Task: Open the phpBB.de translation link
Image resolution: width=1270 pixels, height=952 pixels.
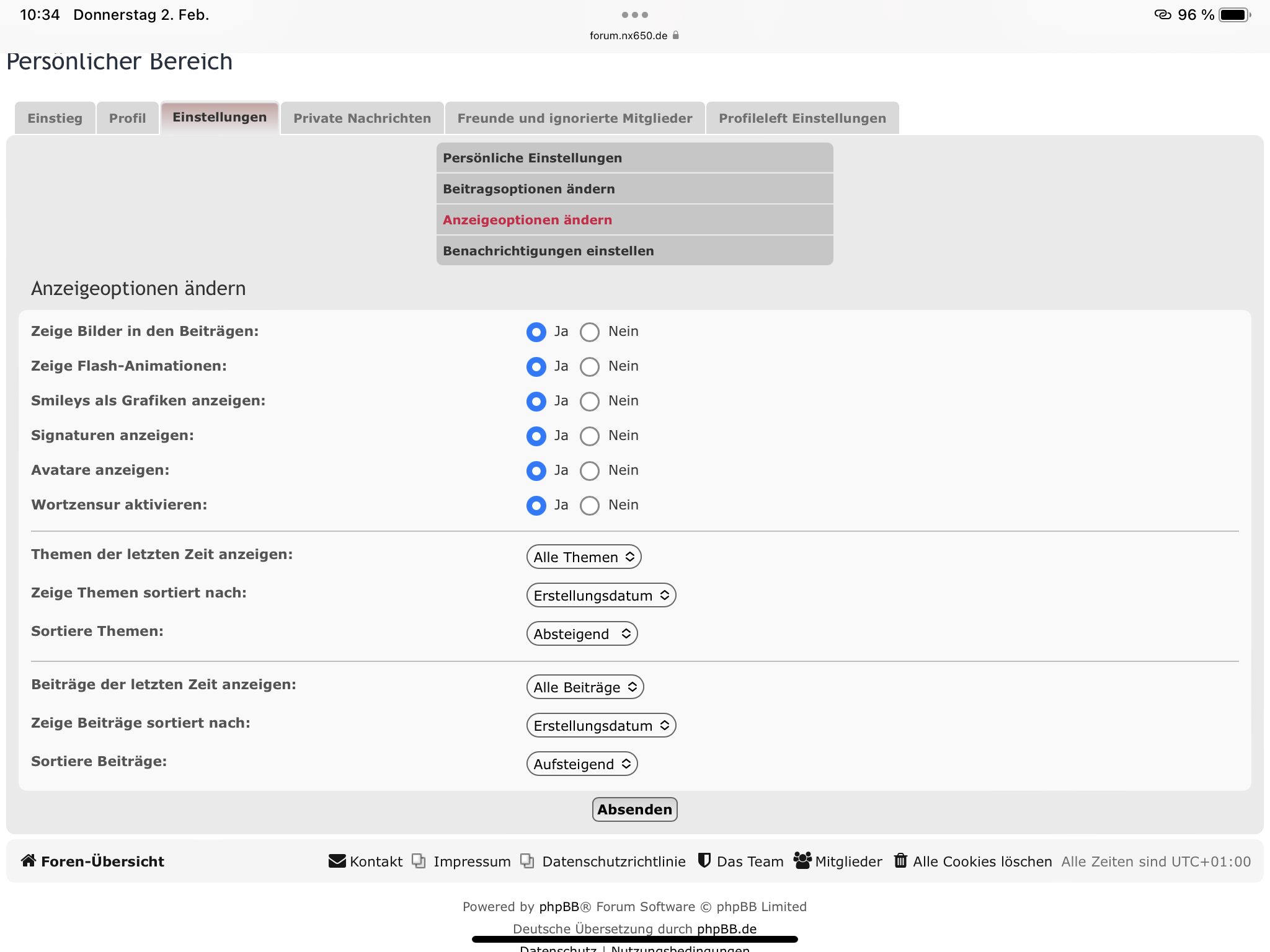Action: [726, 928]
